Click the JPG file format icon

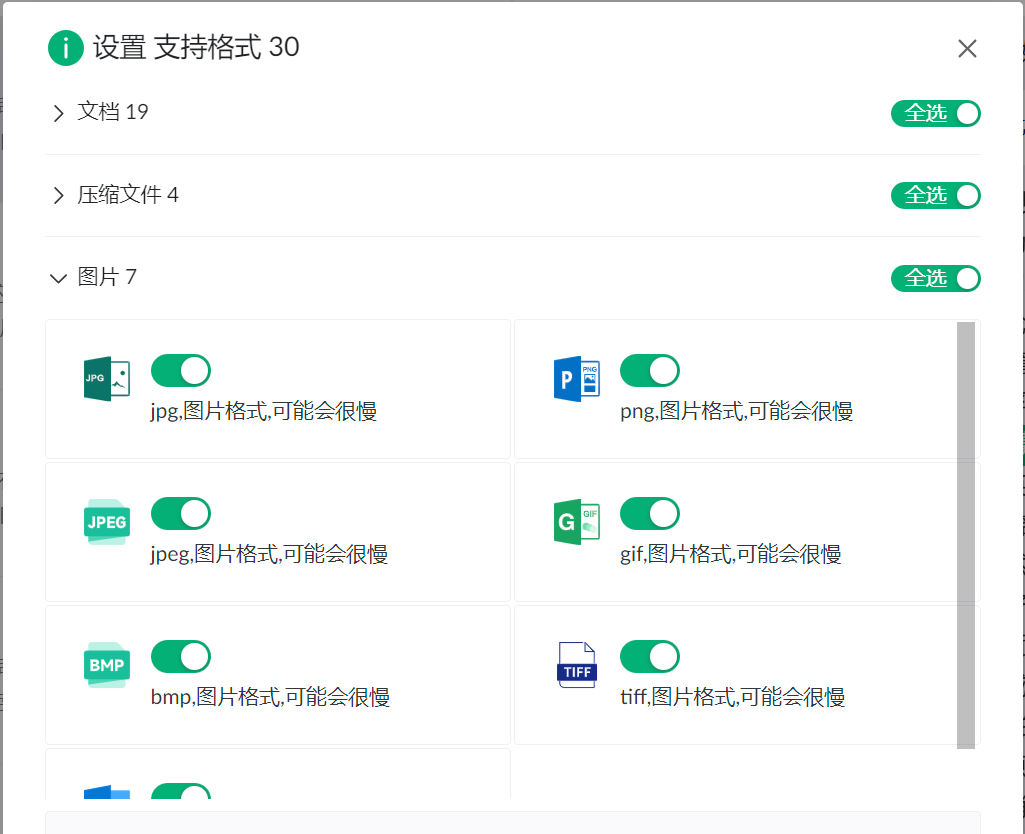click(106, 379)
